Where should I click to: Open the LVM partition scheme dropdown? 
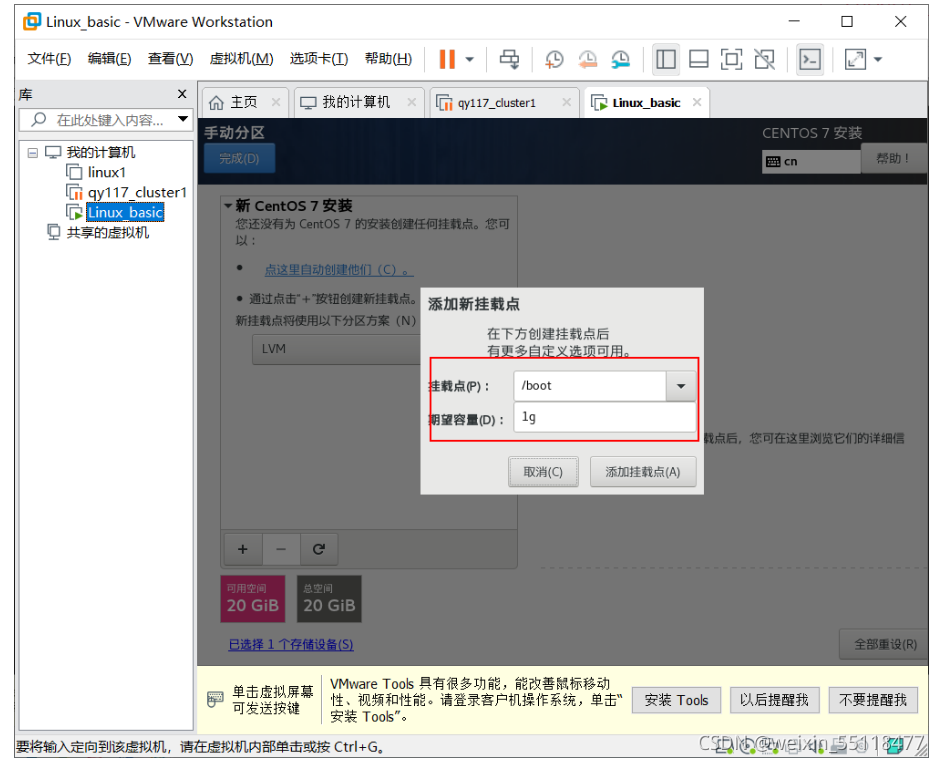(x=336, y=349)
